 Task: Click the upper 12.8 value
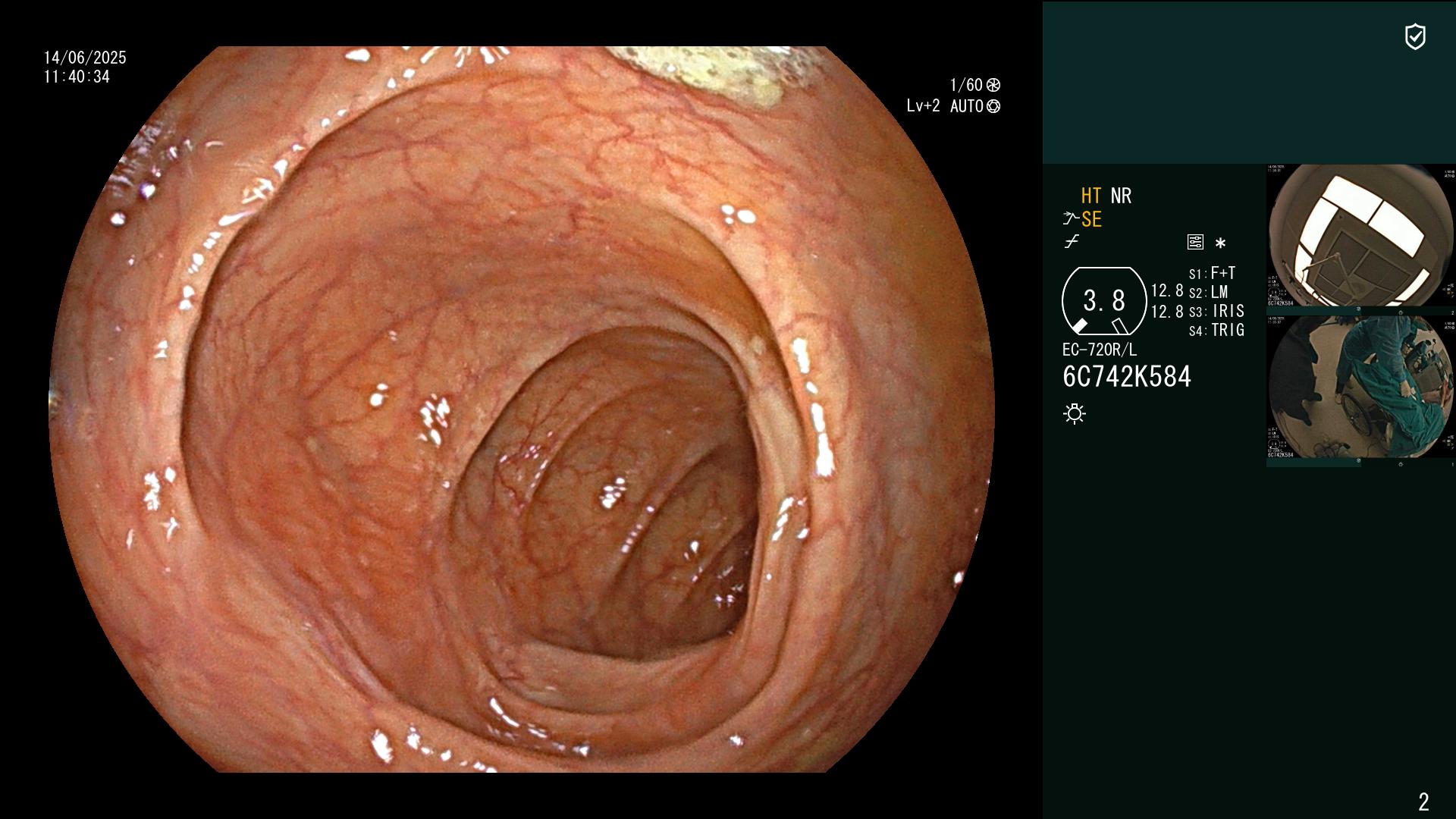[x=1167, y=290]
